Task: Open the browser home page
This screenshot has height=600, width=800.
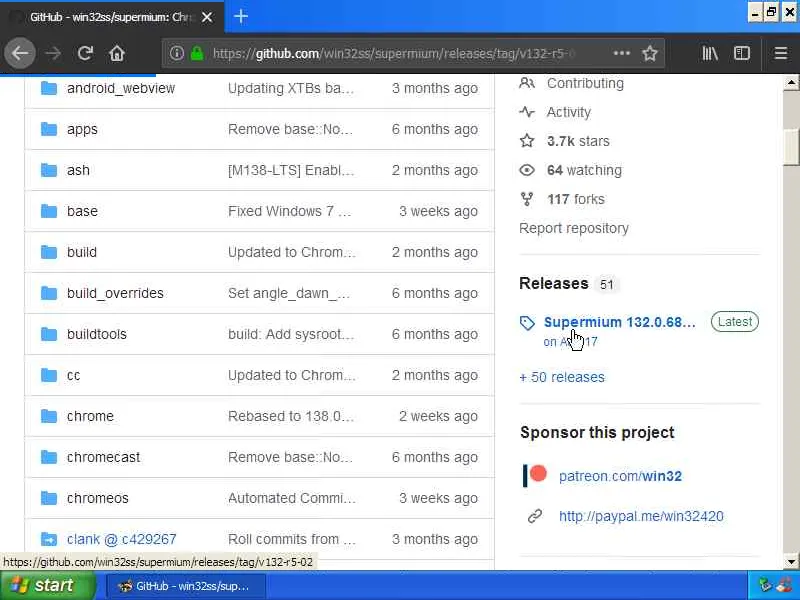Action: (117, 53)
